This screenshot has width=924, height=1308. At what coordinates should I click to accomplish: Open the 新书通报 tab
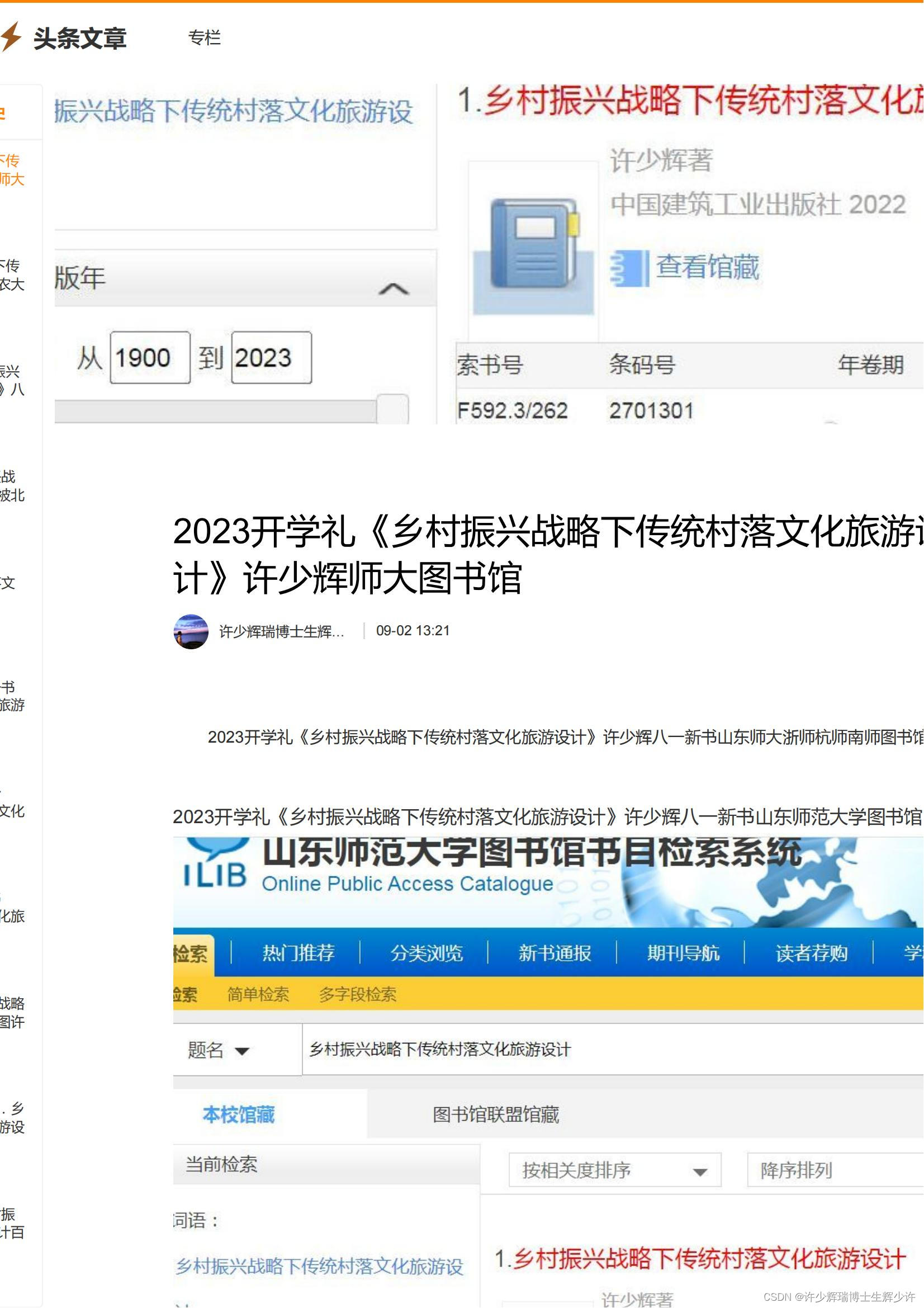click(555, 952)
